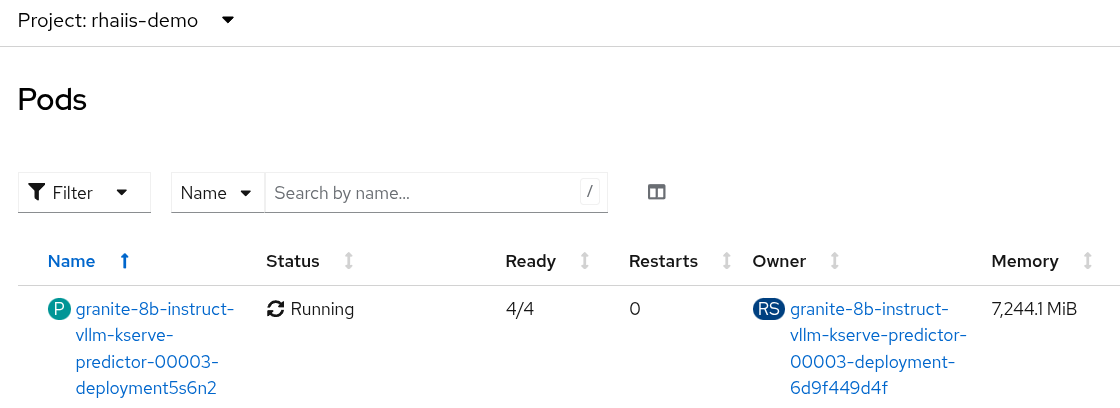Click the funnel Filter icon
The width and height of the screenshot is (1120, 408).
(x=37, y=192)
